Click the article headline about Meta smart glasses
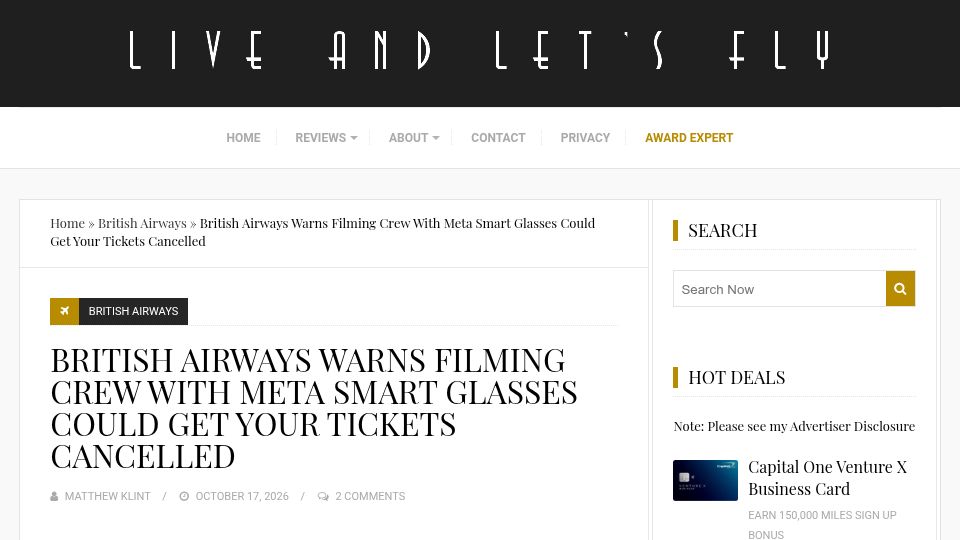This screenshot has height=540, width=960. [313, 408]
